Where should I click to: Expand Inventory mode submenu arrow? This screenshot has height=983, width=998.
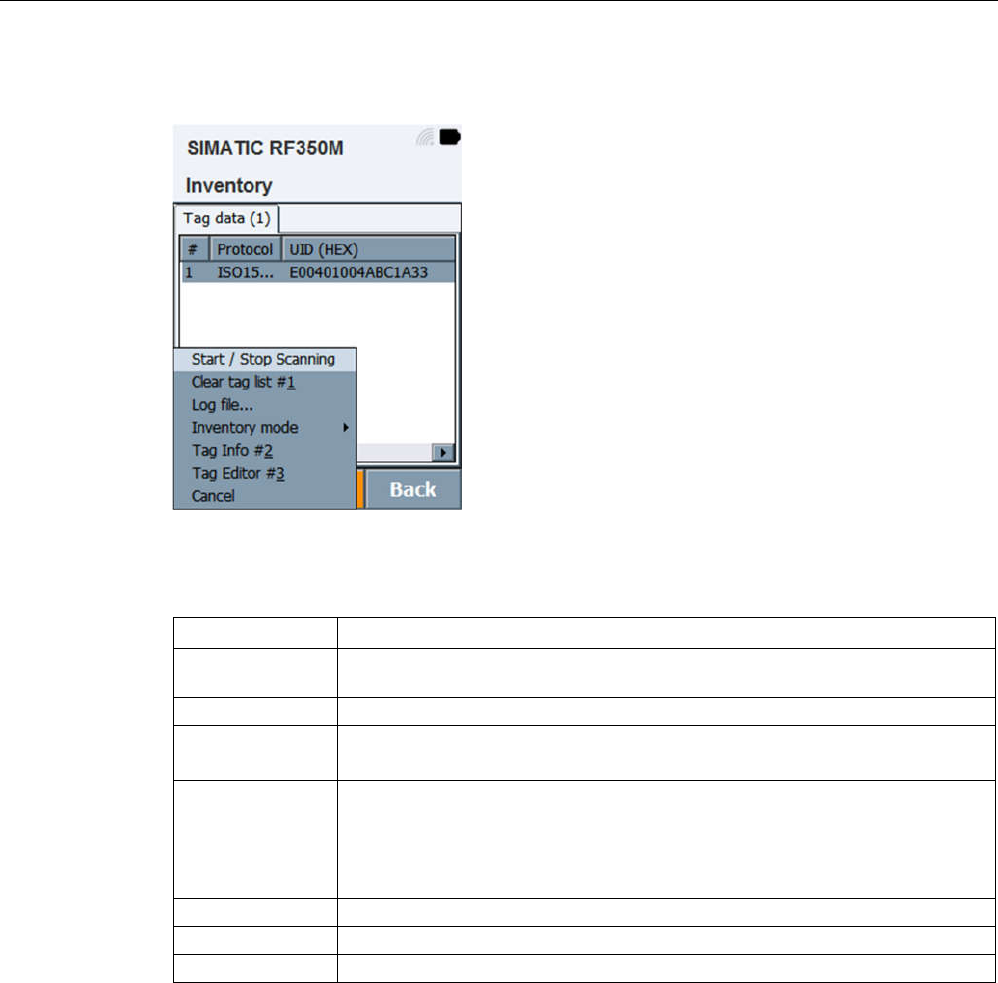click(x=346, y=428)
